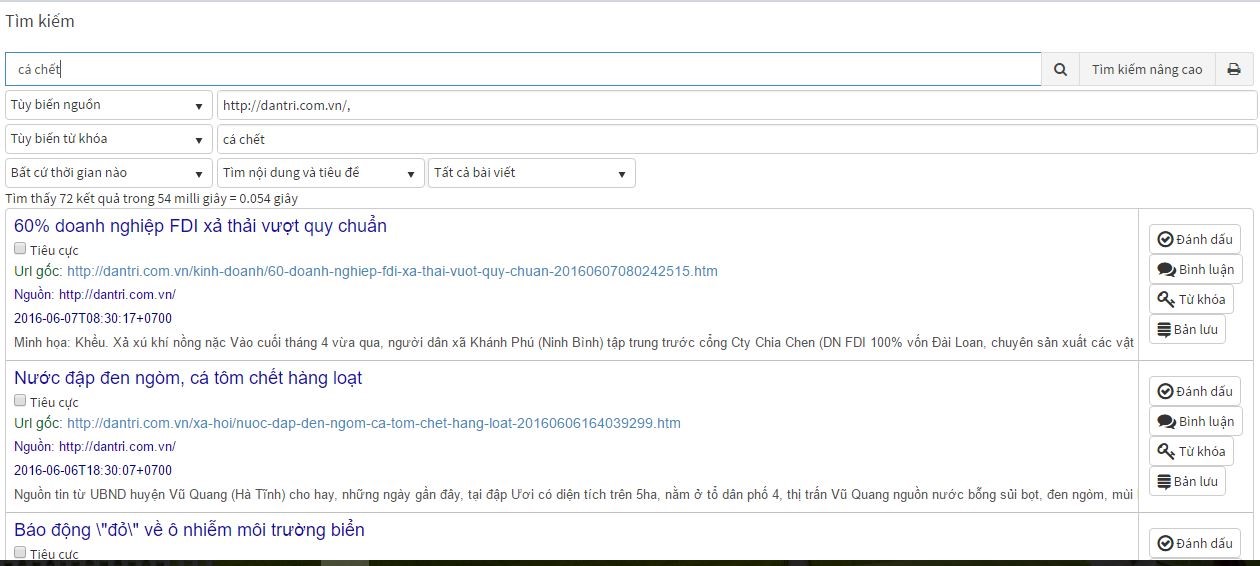Open Bình luận for 'Nước đập đen ngòm' article
This screenshot has width=1260, height=566.
coord(1196,421)
